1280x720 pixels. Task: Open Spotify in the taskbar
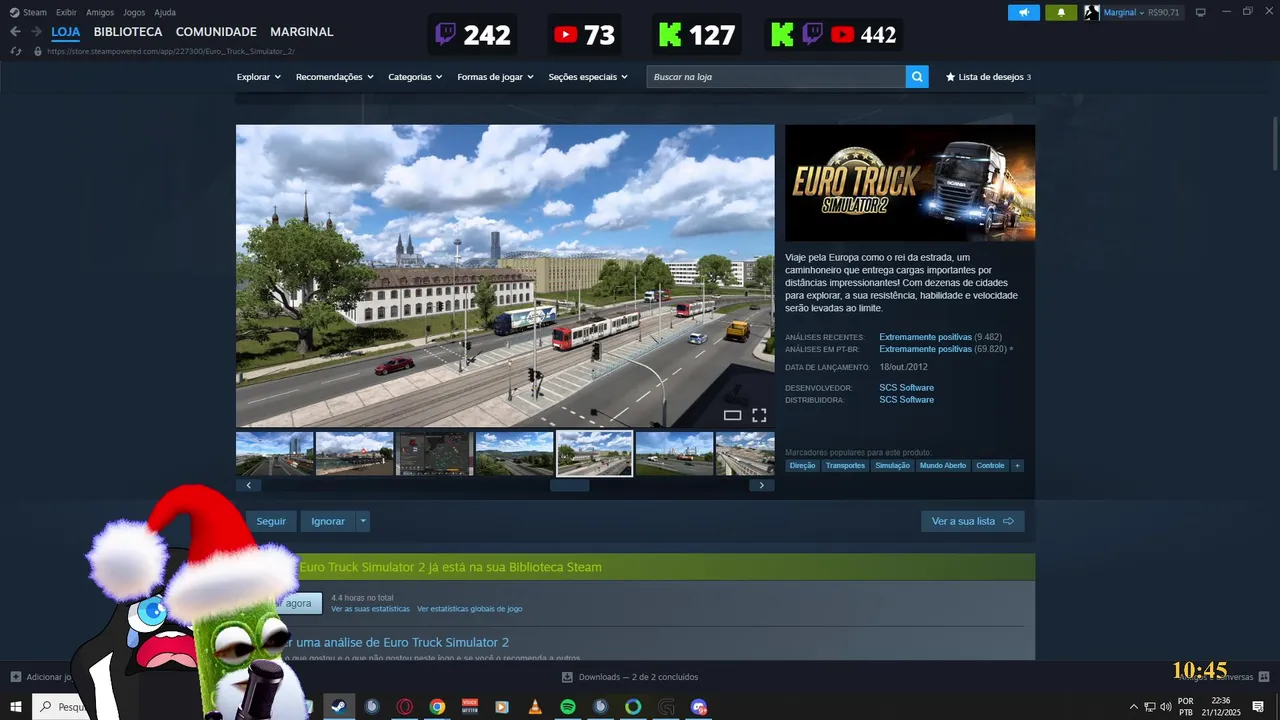click(x=568, y=707)
